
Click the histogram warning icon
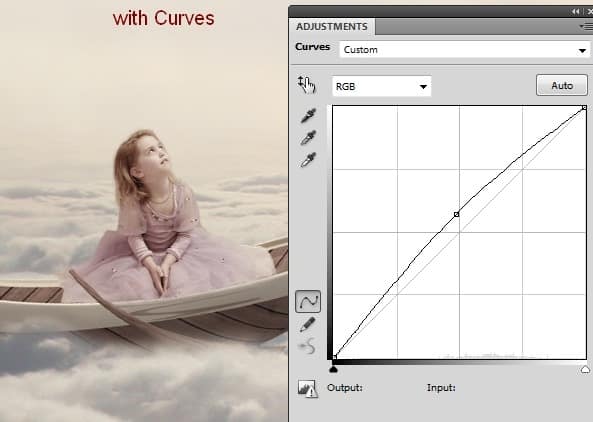307,389
